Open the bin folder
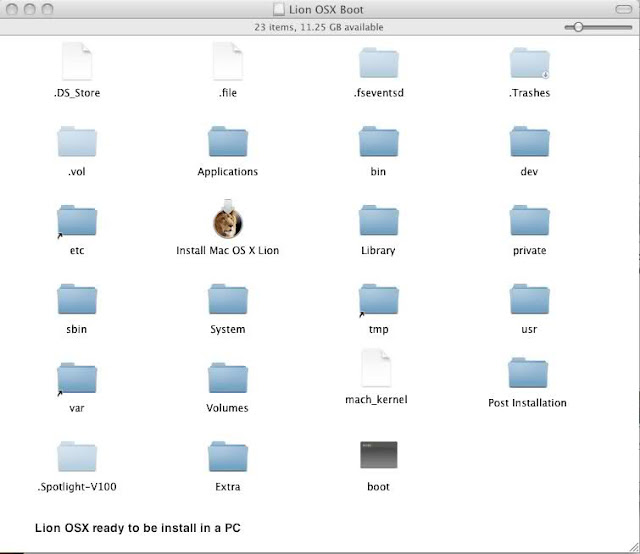Screen dimensions: 640x554 [x=379, y=141]
